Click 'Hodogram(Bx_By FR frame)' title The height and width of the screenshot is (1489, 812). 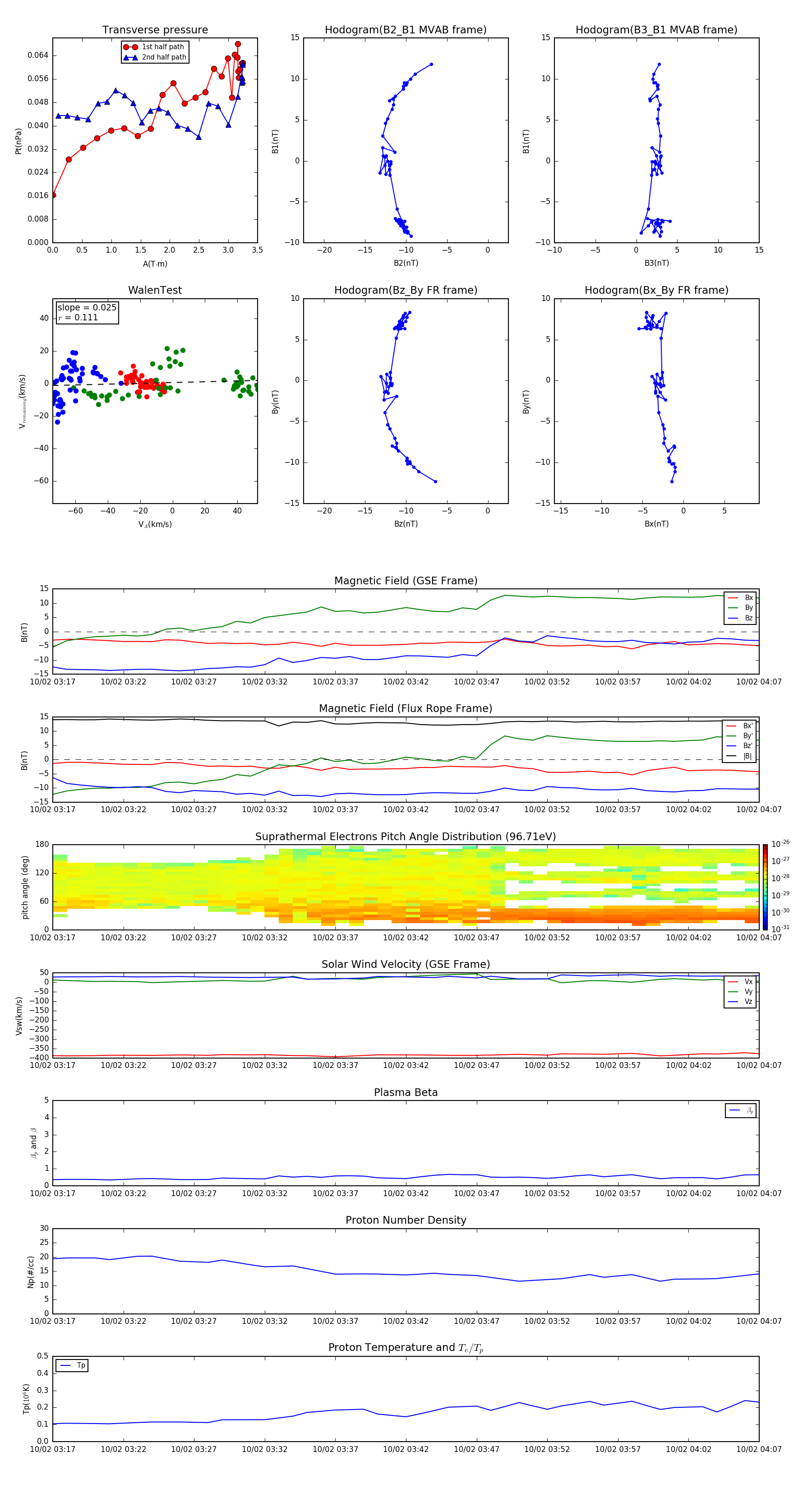[656, 290]
